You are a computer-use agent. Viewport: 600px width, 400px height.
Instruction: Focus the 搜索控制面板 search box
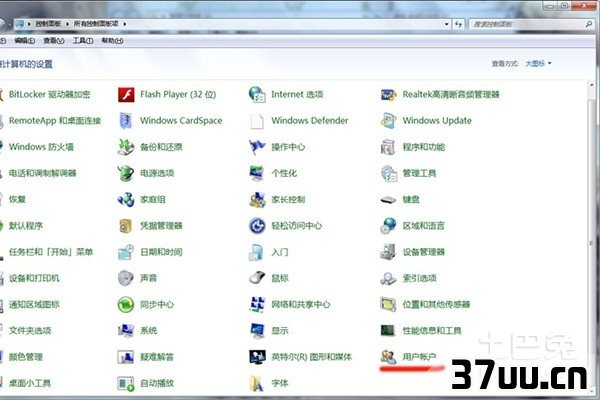point(527,24)
